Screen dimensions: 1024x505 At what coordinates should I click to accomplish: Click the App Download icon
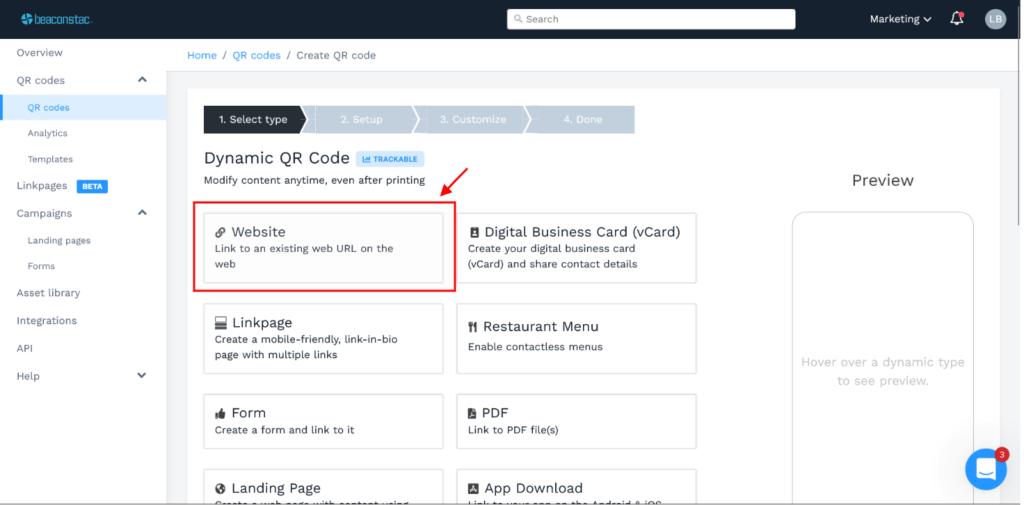tap(473, 489)
